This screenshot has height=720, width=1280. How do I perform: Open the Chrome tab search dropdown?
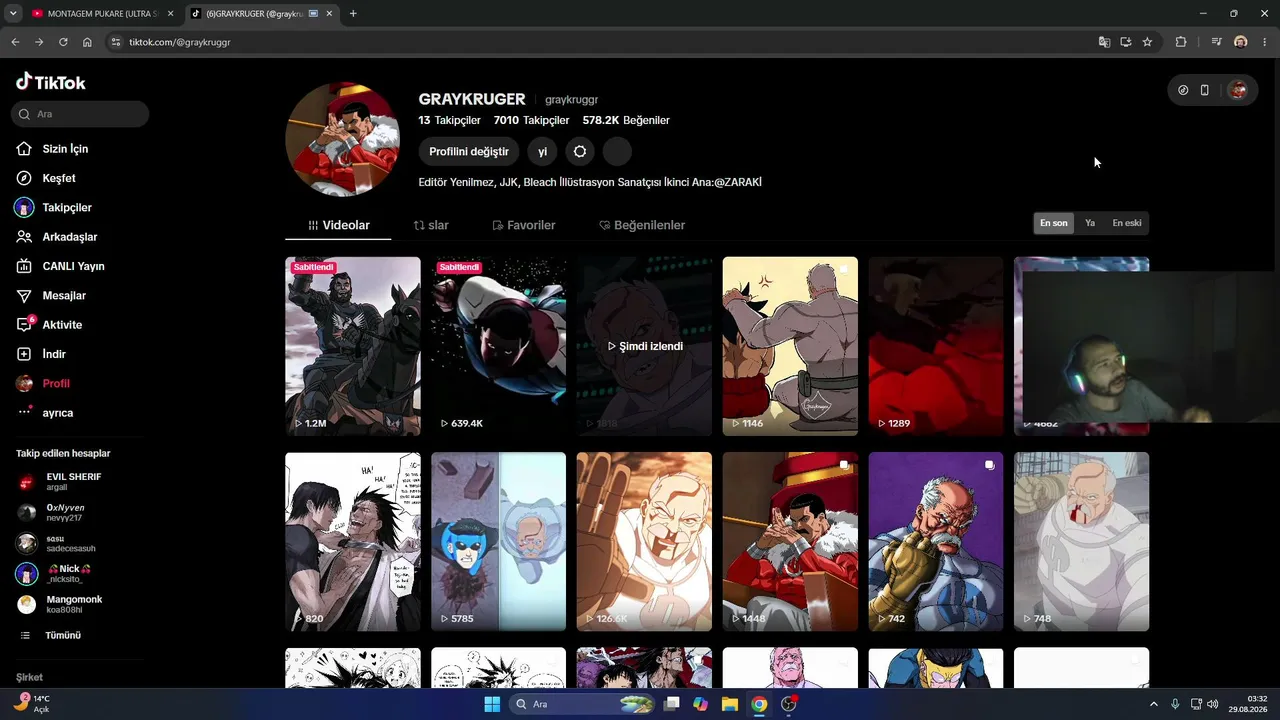click(13, 14)
